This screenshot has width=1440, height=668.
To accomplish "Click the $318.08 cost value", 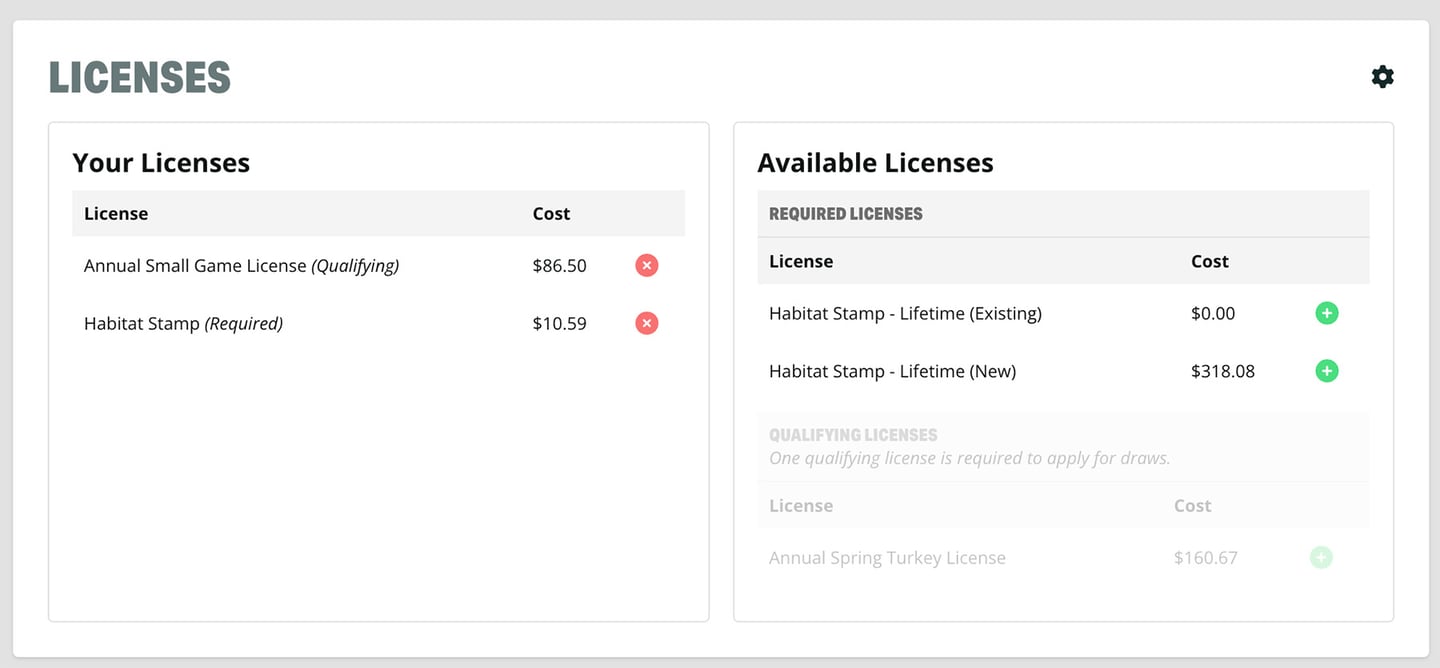I will tap(1223, 372).
